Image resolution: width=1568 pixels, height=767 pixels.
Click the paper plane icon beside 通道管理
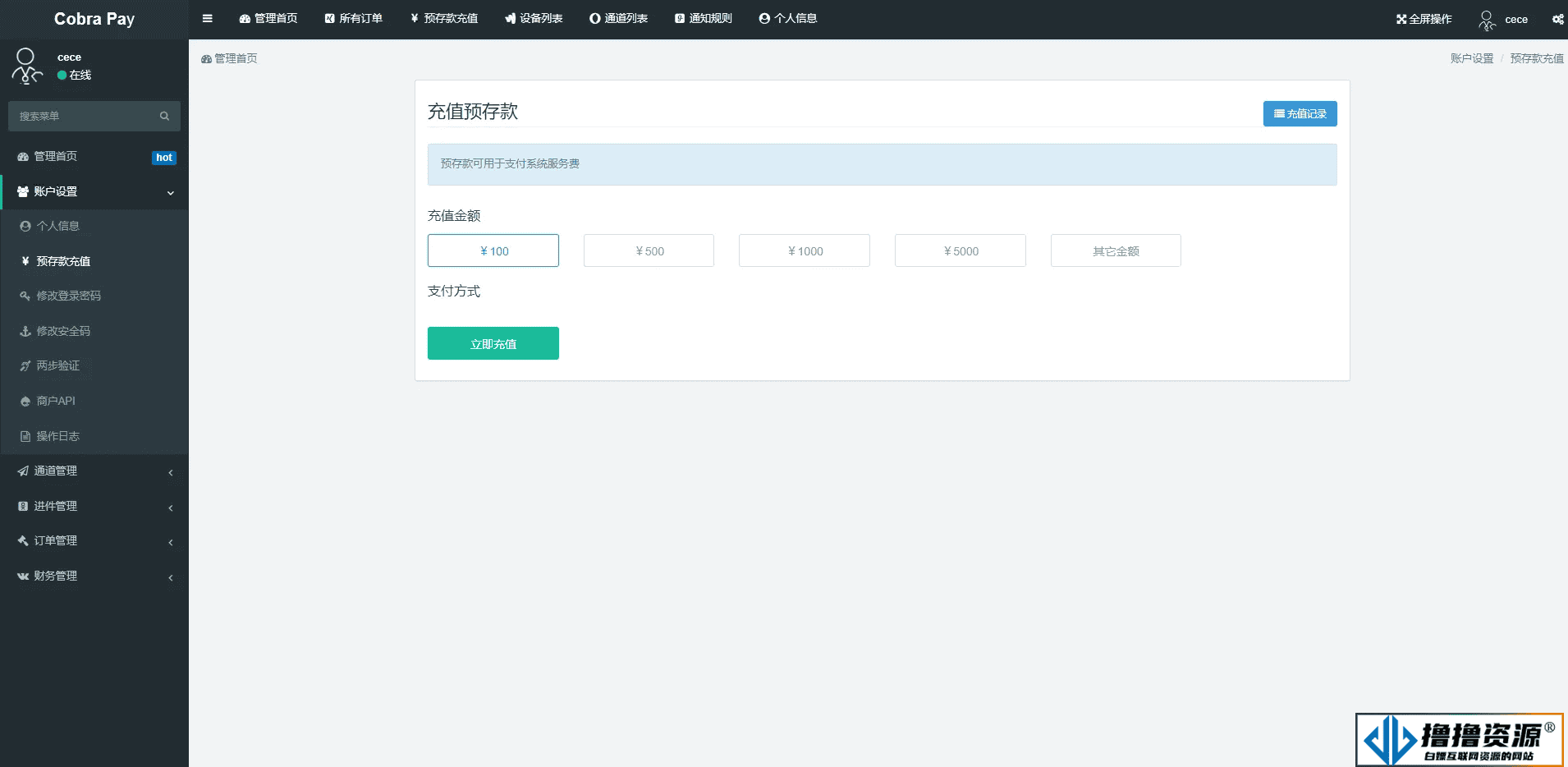pos(23,471)
